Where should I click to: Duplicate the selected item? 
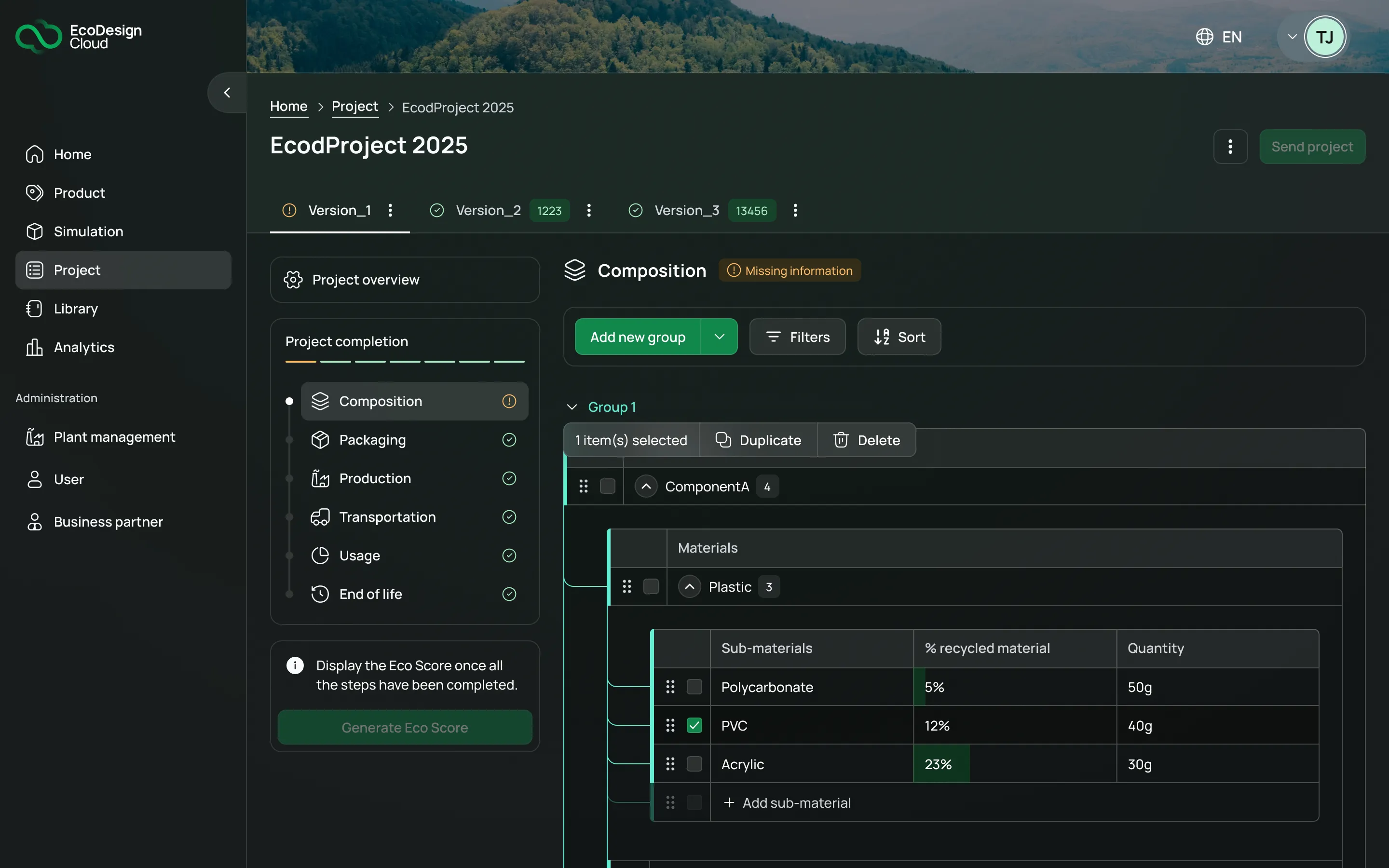click(758, 440)
